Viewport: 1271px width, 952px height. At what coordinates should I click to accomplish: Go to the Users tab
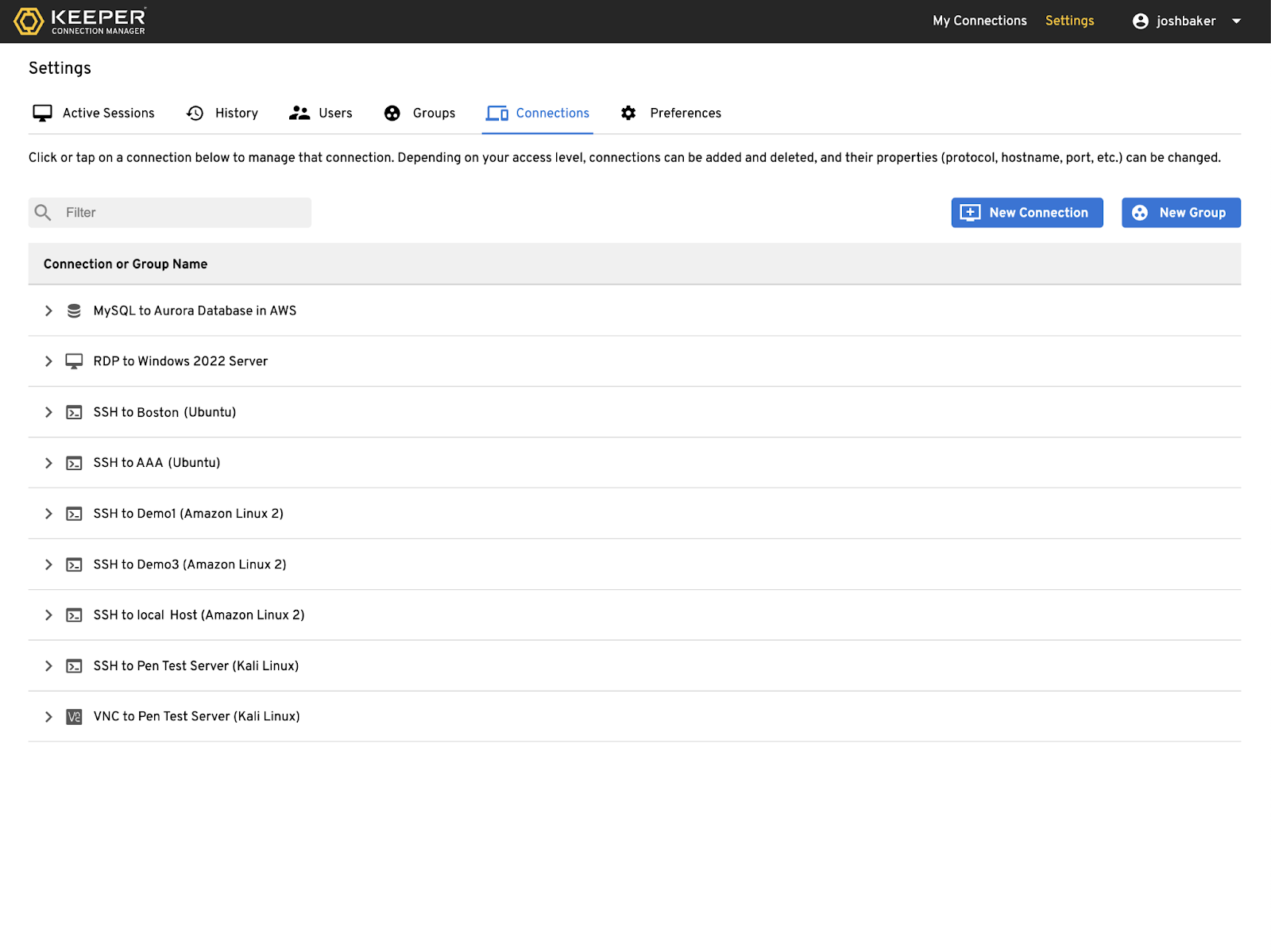tap(321, 113)
